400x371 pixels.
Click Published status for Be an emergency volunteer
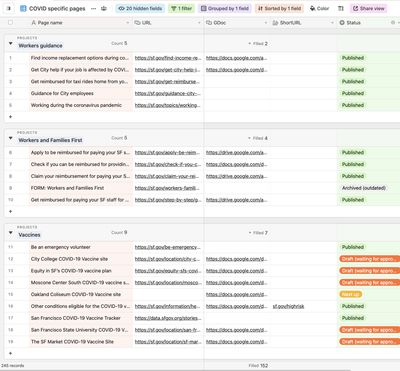353,247
